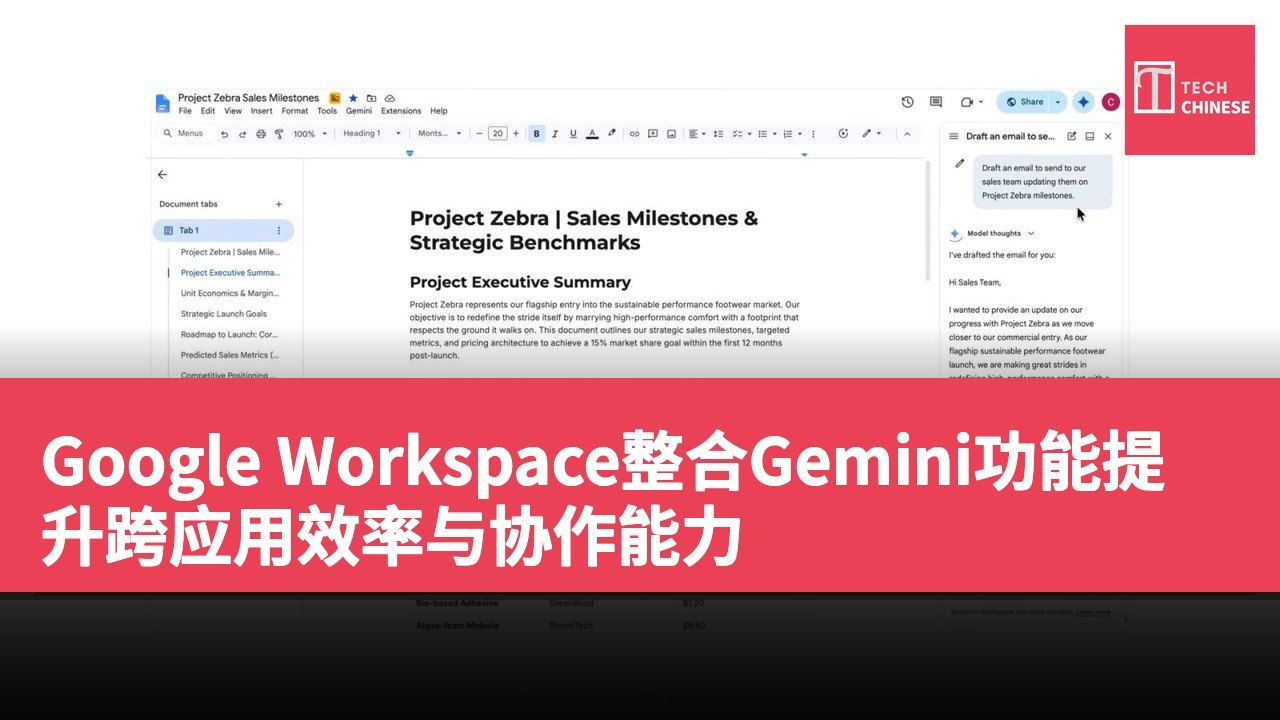Open the Help menu

(x=439, y=111)
